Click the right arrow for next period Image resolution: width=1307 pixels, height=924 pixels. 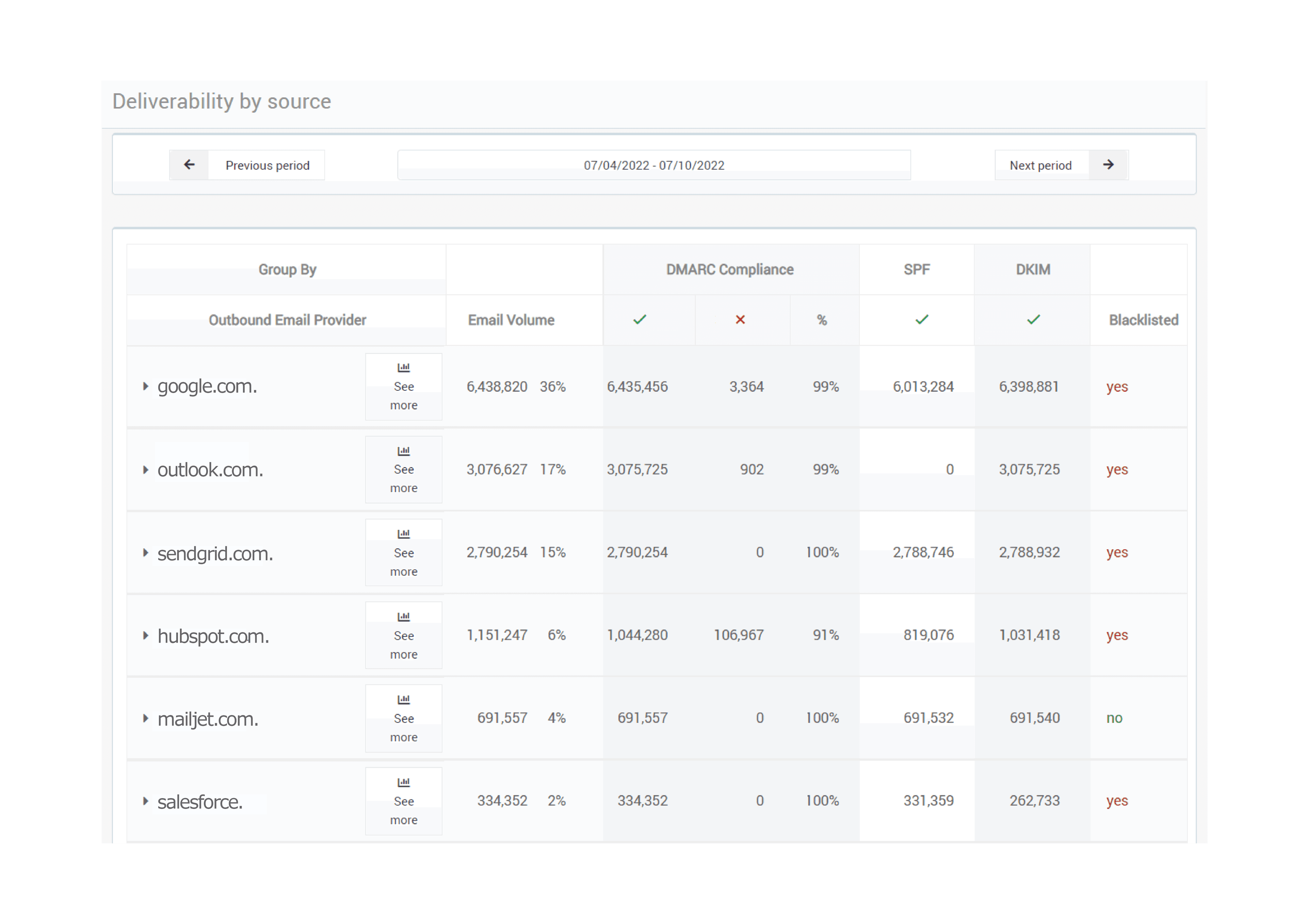pos(1108,165)
